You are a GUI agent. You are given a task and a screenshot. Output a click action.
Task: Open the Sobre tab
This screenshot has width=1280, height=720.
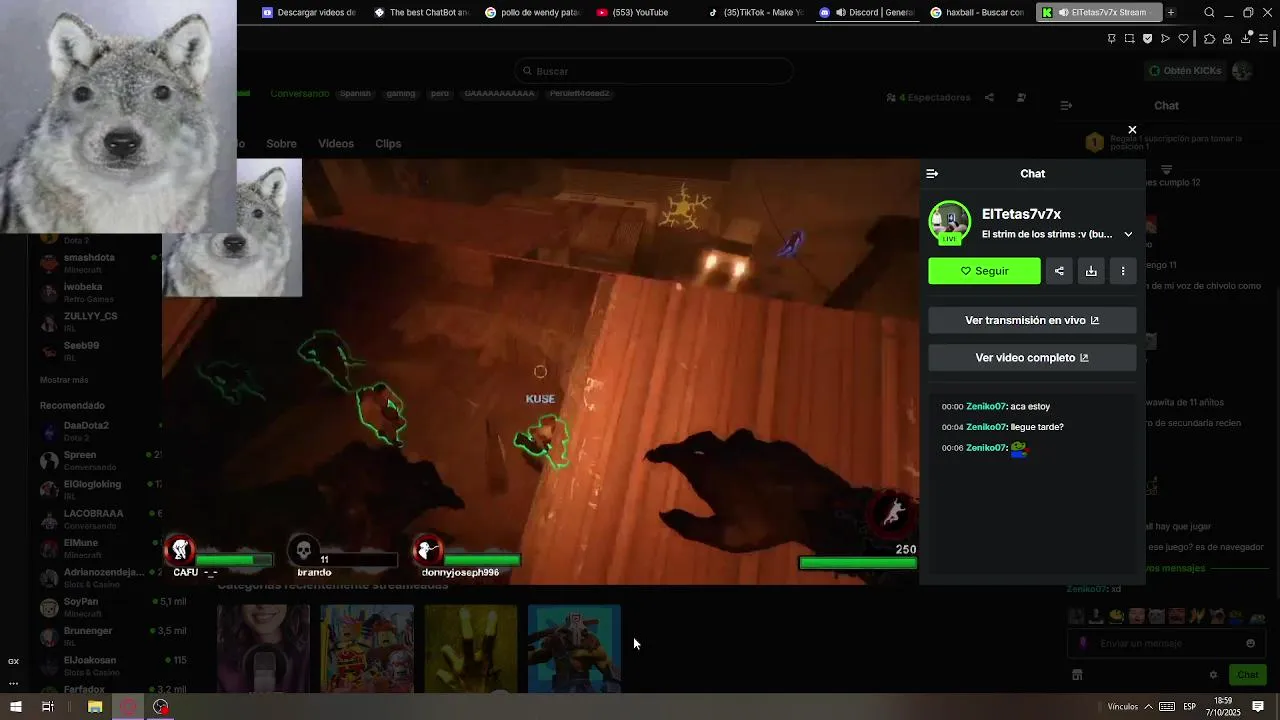[281, 144]
